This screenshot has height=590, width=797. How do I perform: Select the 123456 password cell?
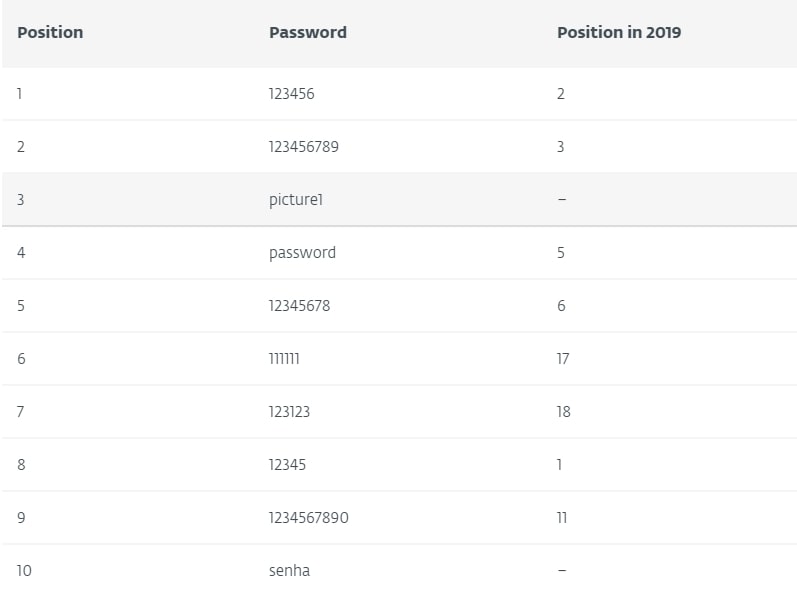pos(292,94)
